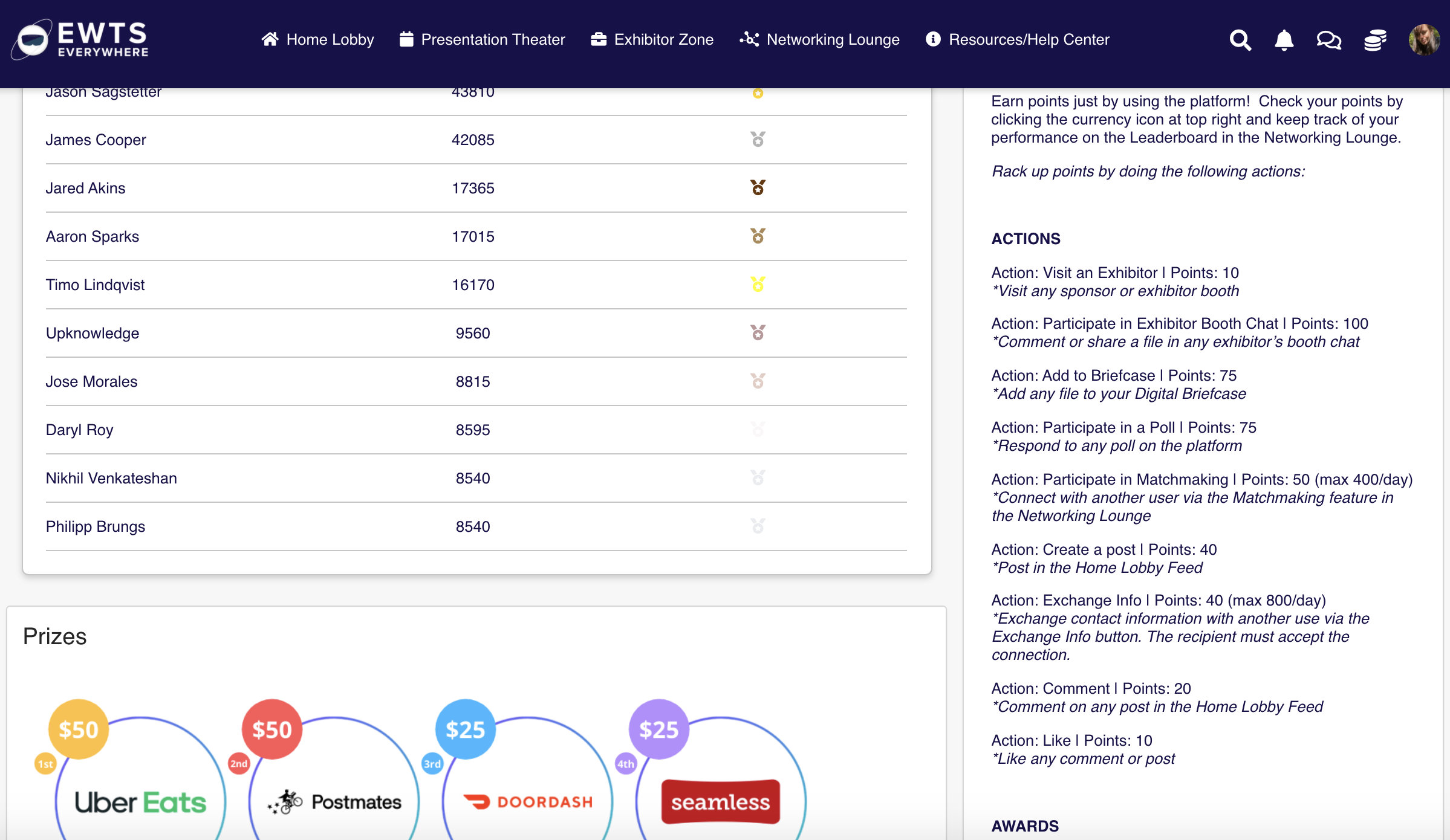
Task: Open Networking Lounge
Action: pyautogui.click(x=819, y=39)
